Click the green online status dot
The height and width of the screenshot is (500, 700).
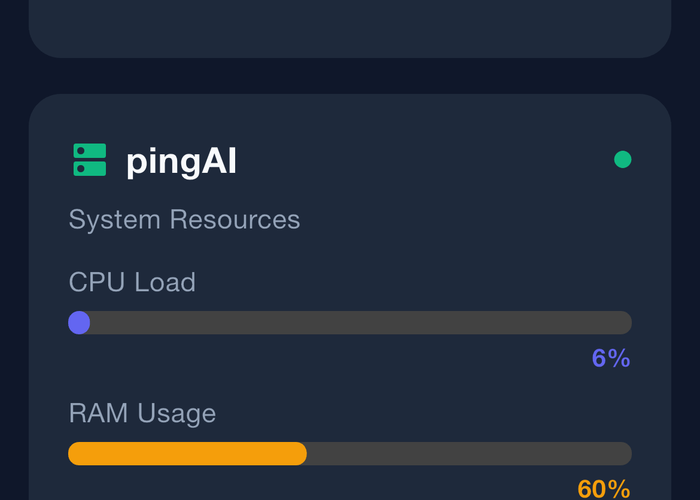click(622, 159)
